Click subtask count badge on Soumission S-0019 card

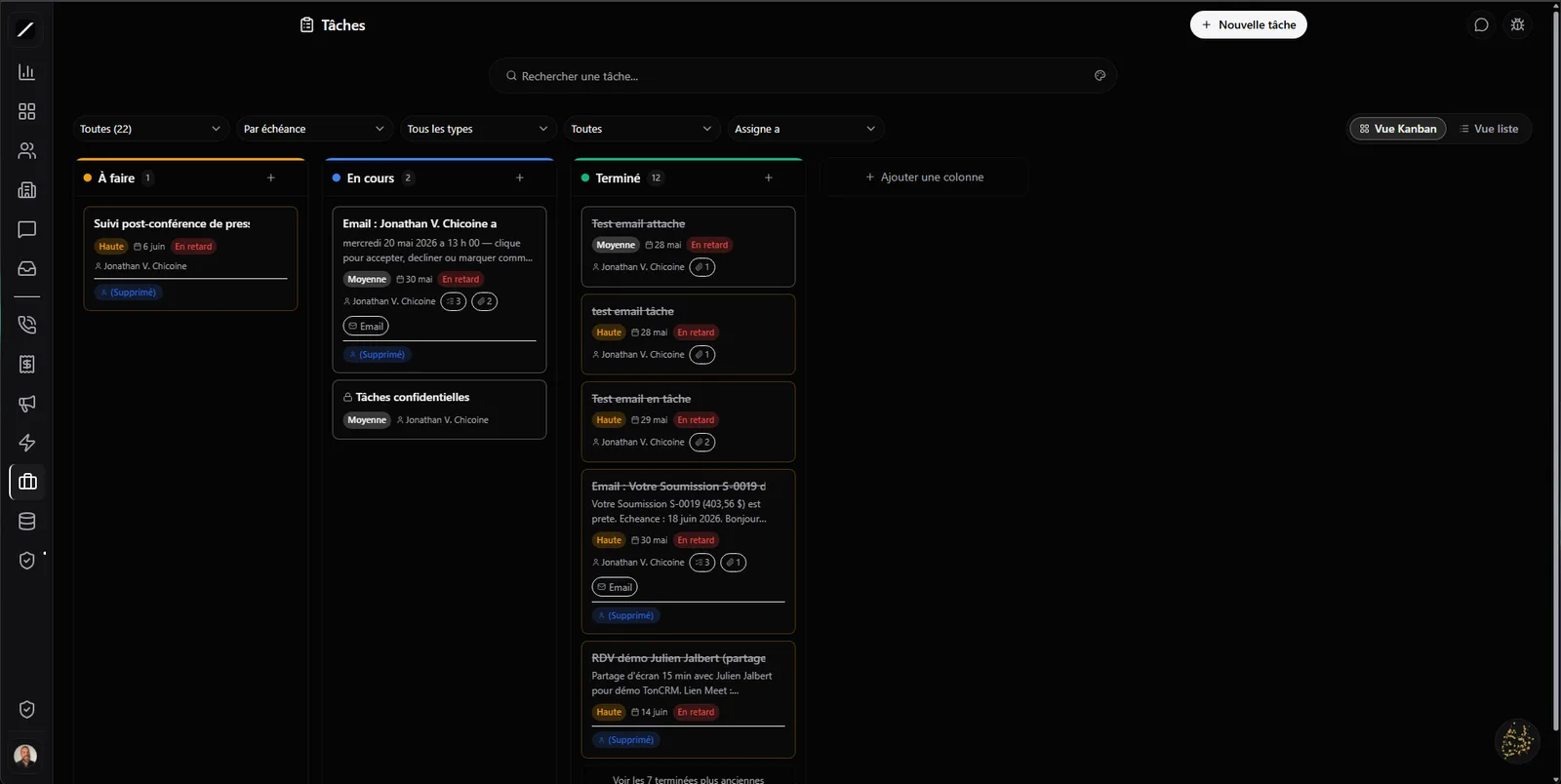tap(702, 563)
